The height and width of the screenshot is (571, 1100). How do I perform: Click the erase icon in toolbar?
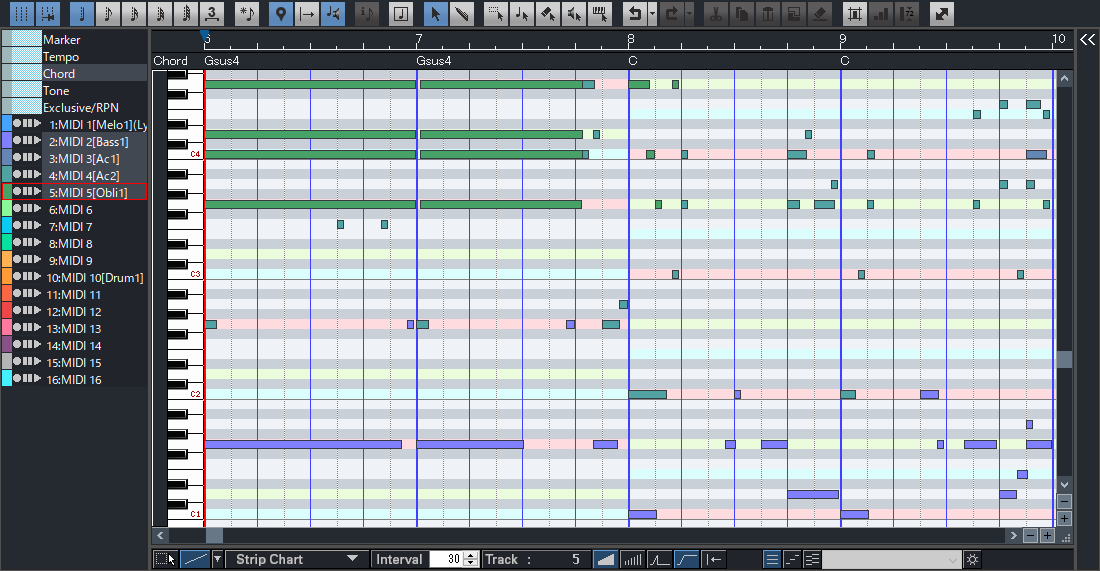(x=819, y=13)
